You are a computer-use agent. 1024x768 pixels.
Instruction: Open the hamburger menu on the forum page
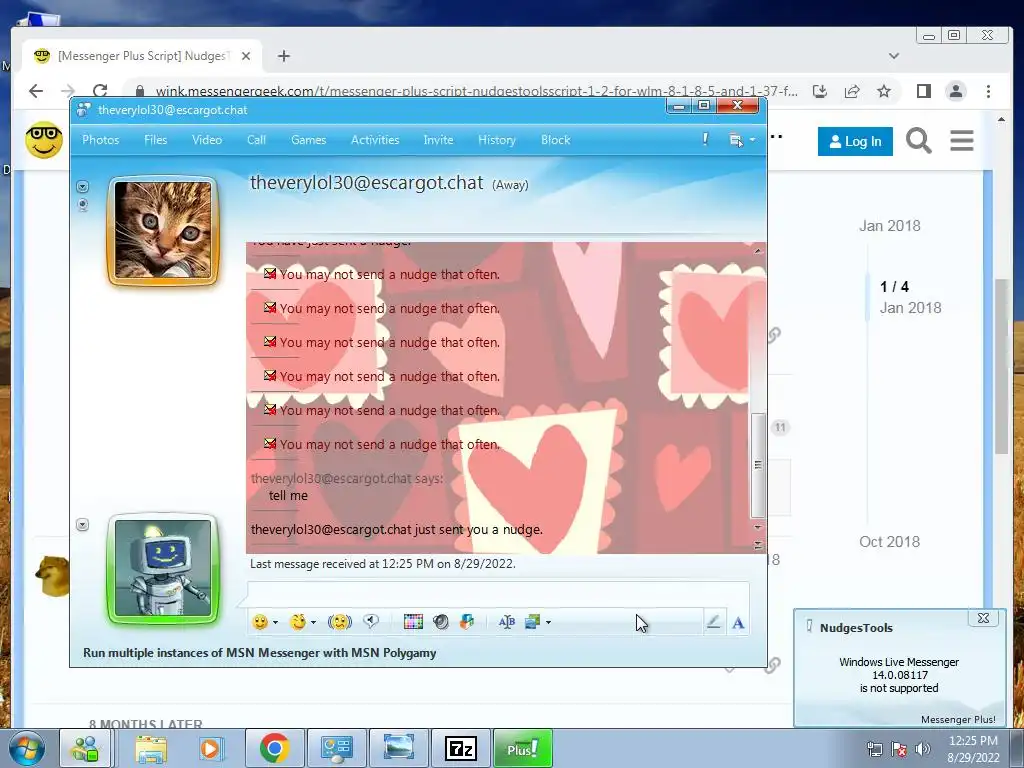pyautogui.click(x=961, y=140)
